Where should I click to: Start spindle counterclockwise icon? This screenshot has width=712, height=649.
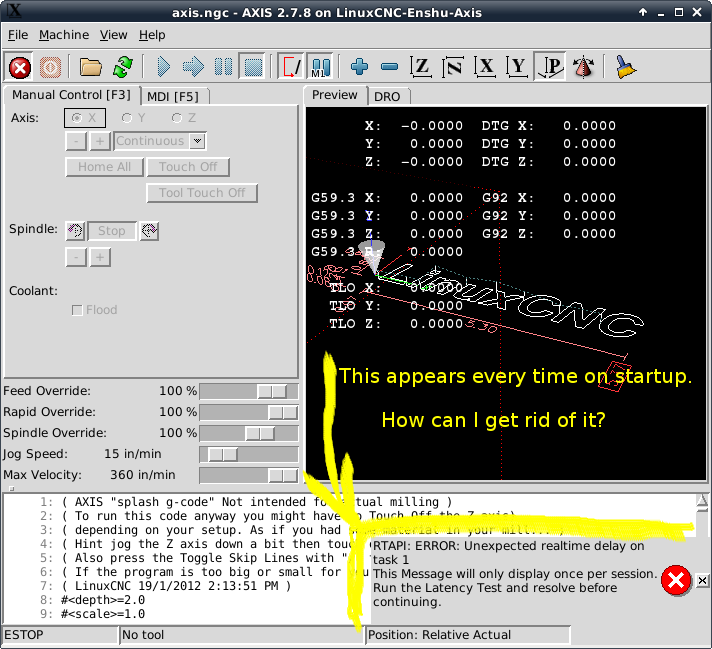pyautogui.click(x=75, y=231)
